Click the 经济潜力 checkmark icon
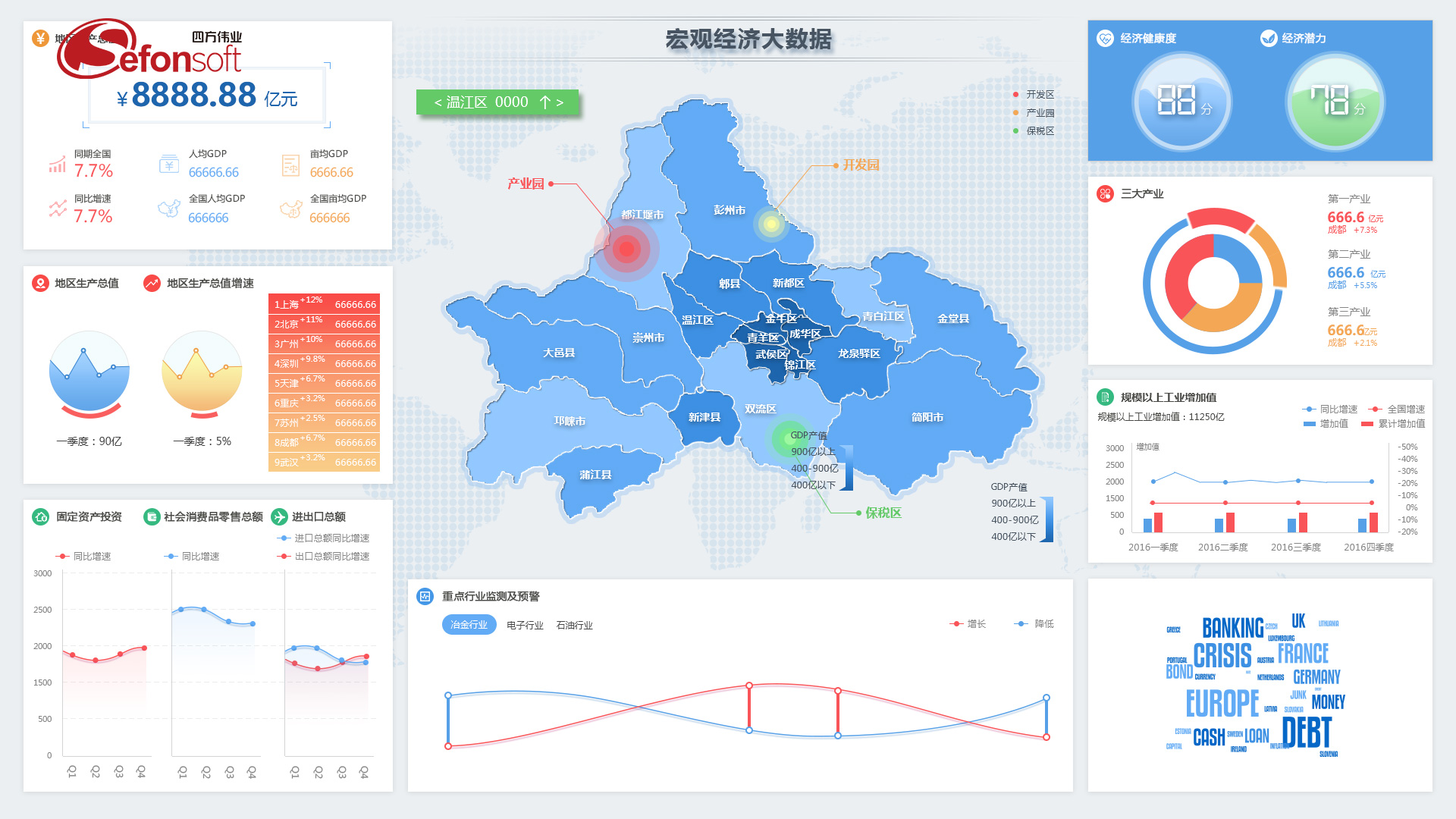The width and height of the screenshot is (1456, 819). 1268,39
